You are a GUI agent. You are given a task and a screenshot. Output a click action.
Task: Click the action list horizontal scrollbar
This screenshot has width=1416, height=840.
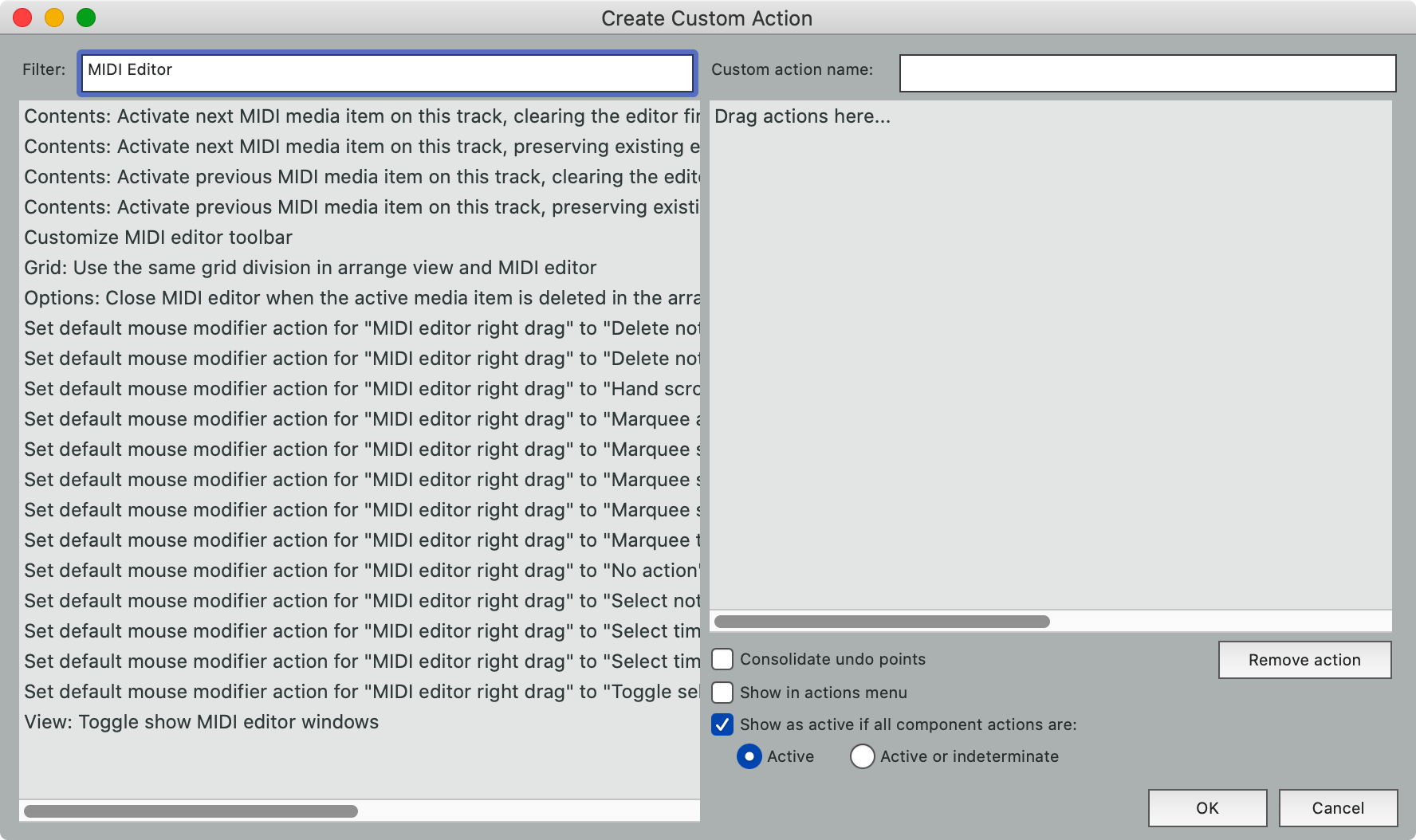click(191, 811)
